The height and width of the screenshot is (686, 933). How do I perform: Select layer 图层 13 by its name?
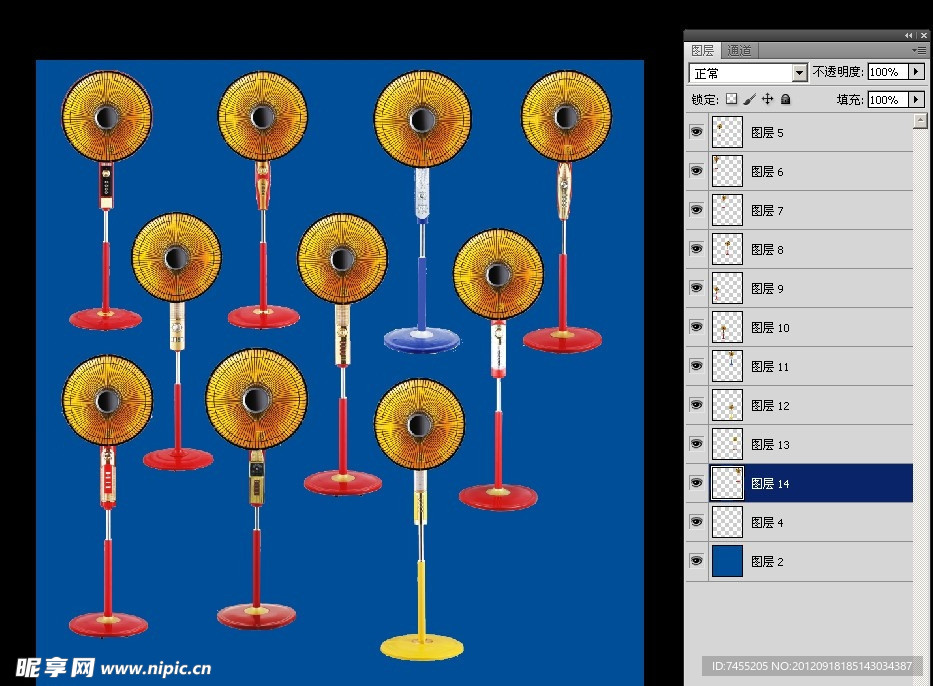[769, 444]
